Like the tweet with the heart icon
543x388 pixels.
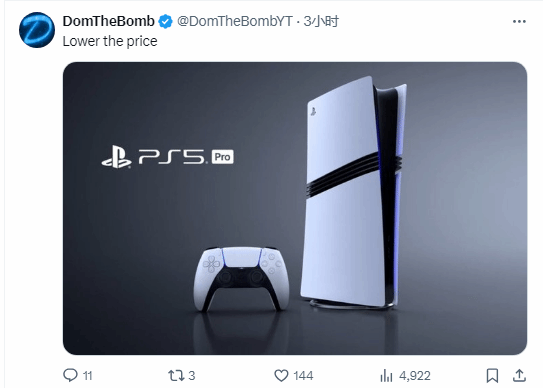click(281, 376)
